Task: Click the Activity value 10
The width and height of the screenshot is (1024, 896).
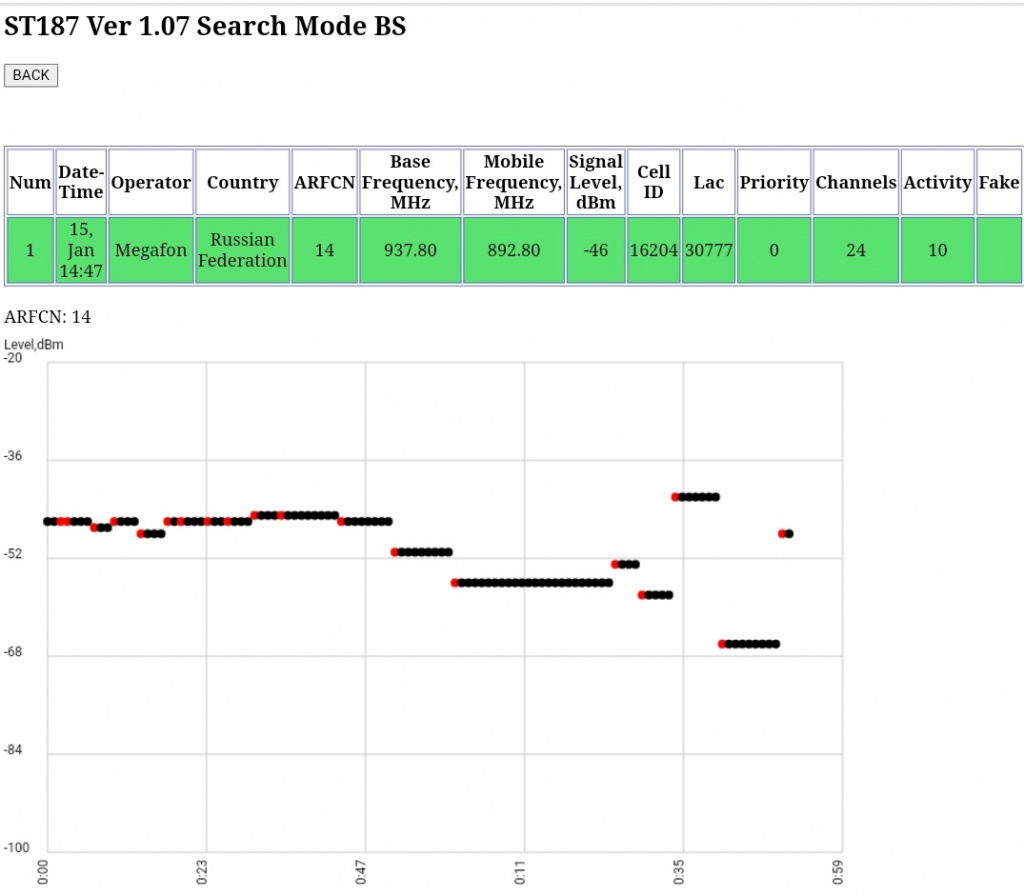Action: coord(937,250)
